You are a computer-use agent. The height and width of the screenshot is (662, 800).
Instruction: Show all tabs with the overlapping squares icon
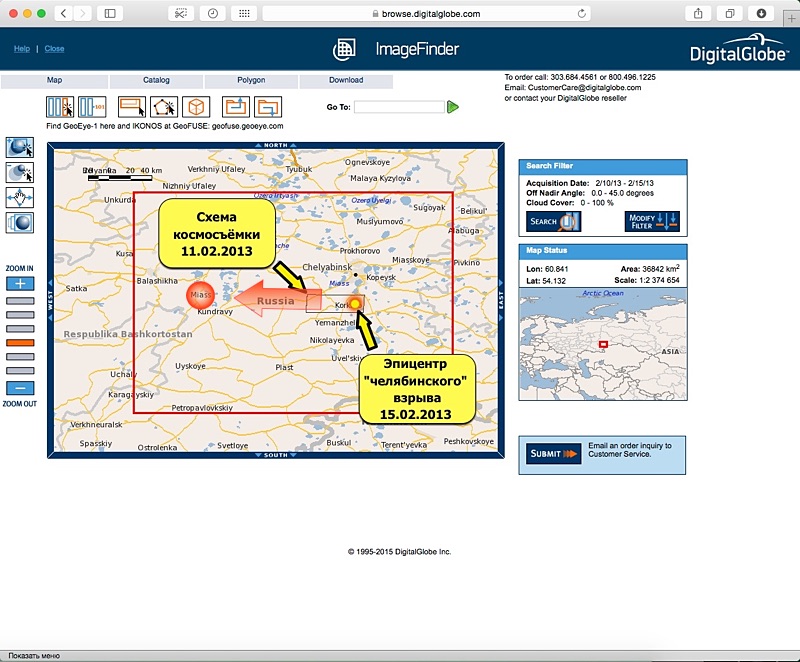click(730, 14)
